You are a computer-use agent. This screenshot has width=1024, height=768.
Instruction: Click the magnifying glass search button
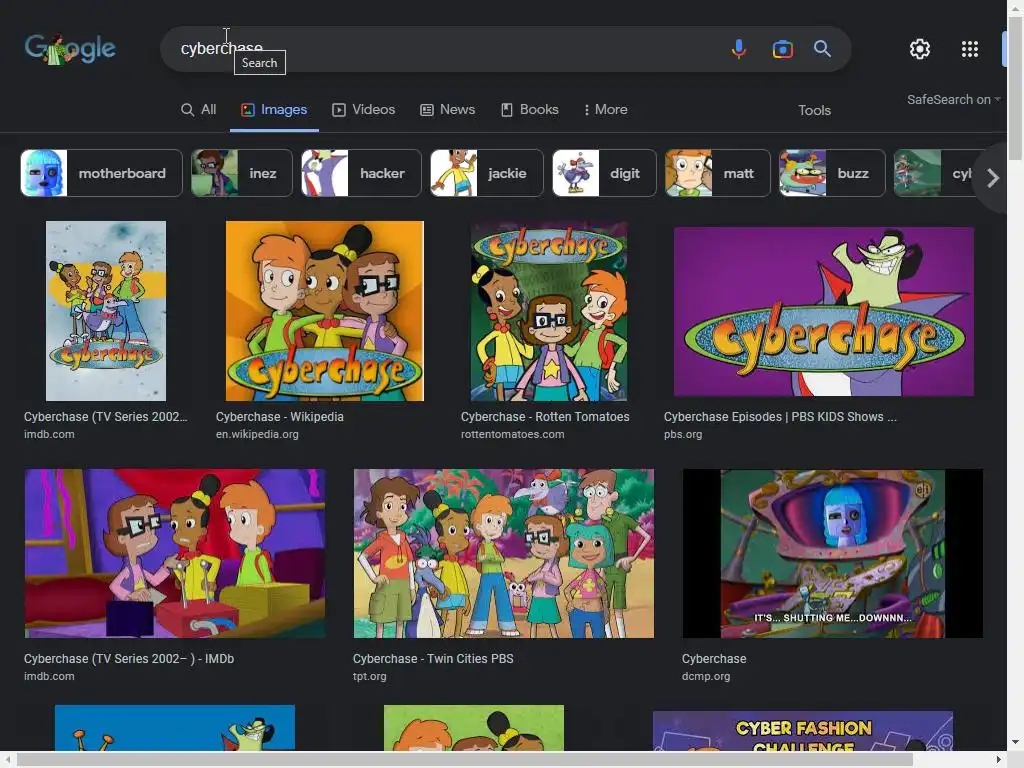pyautogui.click(x=822, y=49)
